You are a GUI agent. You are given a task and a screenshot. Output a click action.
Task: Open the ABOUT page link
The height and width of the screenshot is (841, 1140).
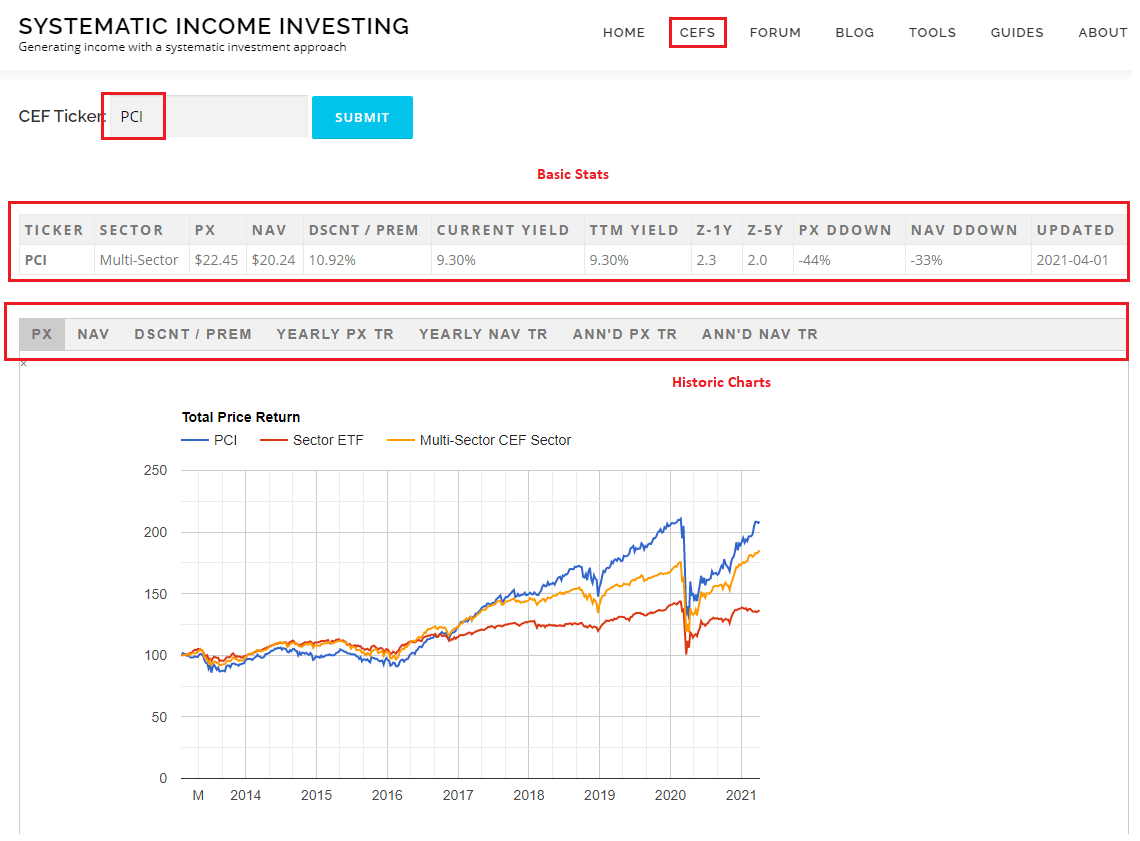tap(1103, 33)
